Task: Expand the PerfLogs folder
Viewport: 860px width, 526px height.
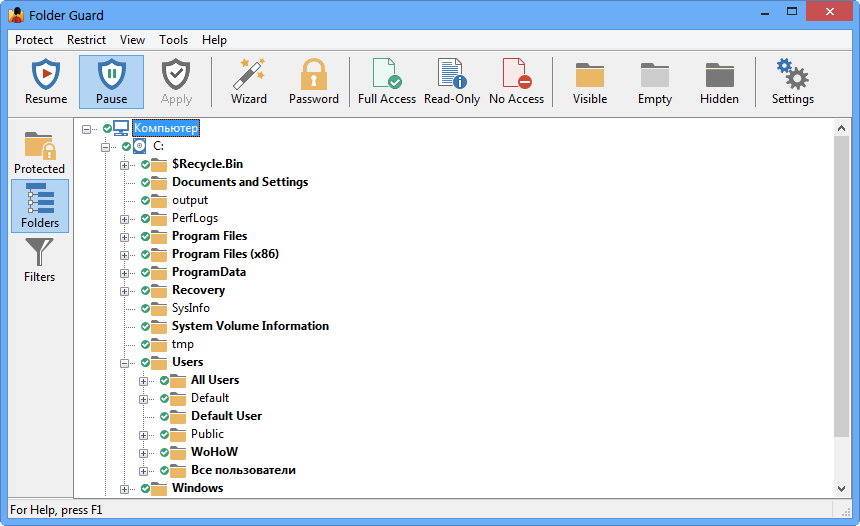Action: point(125,219)
